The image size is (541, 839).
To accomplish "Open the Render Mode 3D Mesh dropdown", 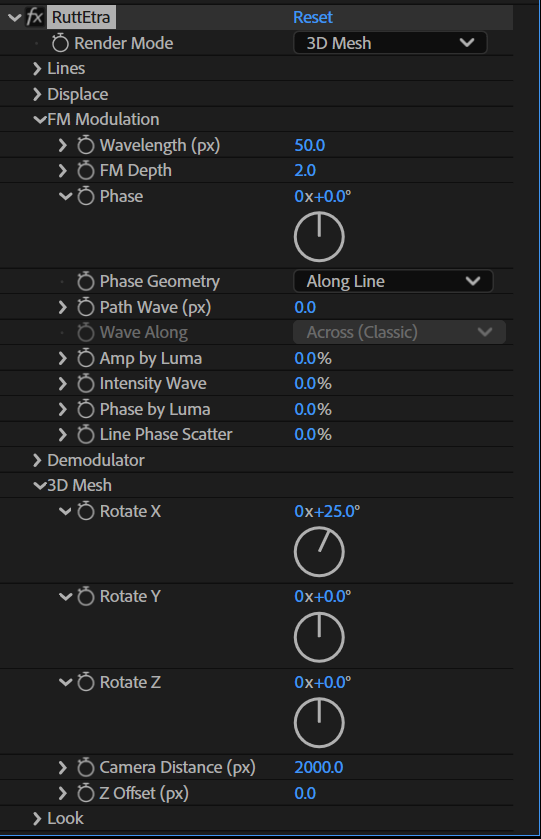I will pyautogui.click(x=390, y=43).
